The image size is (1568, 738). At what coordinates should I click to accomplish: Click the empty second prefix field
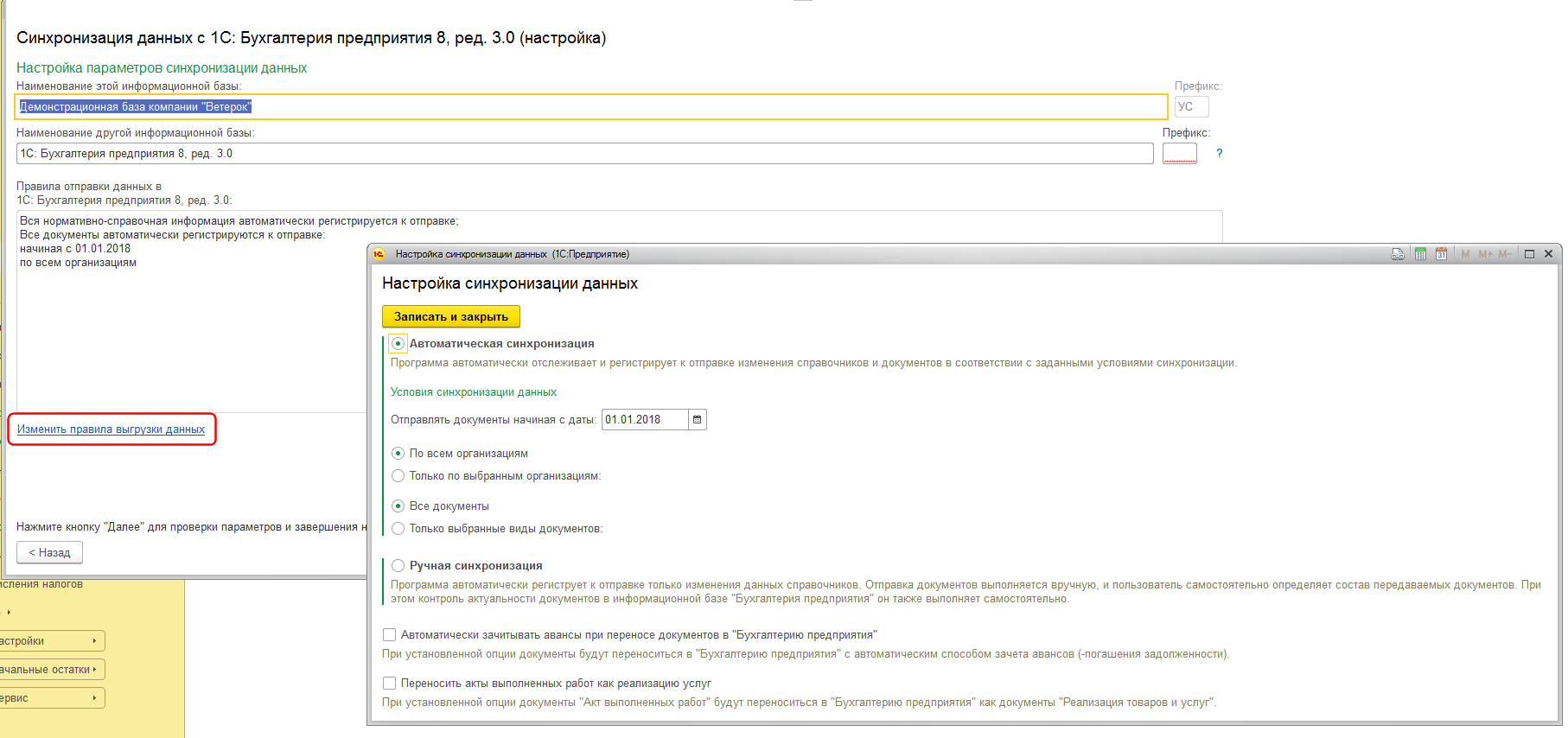[1180, 154]
